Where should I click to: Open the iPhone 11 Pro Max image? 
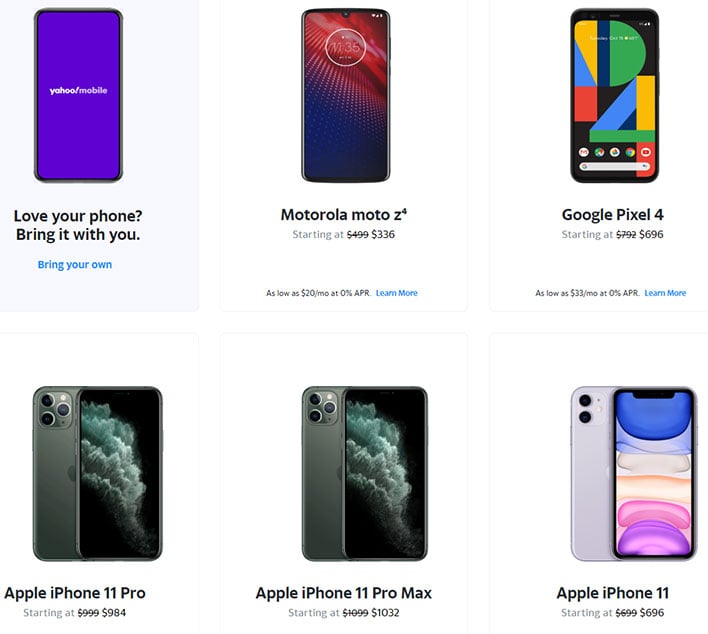click(364, 473)
